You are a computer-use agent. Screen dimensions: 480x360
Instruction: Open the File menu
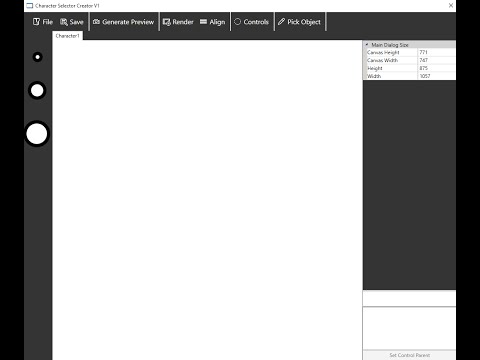43,22
